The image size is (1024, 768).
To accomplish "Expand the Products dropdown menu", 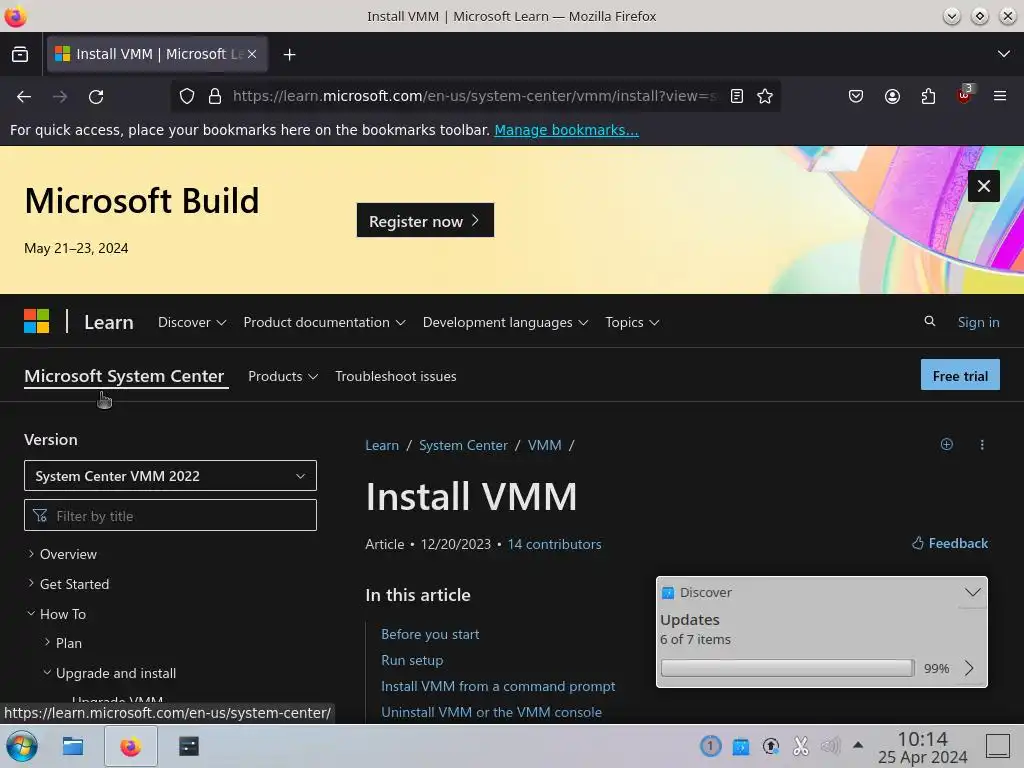I will [x=283, y=376].
